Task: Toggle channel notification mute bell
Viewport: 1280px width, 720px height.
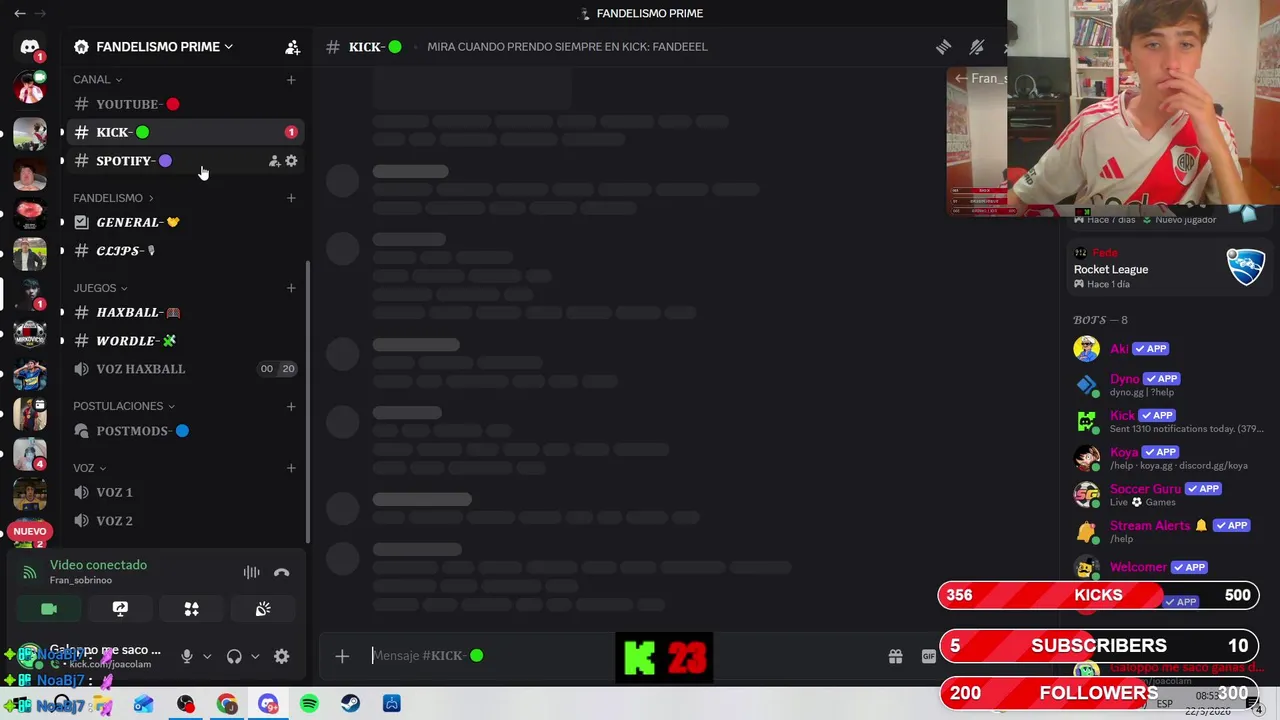Action: (x=977, y=47)
